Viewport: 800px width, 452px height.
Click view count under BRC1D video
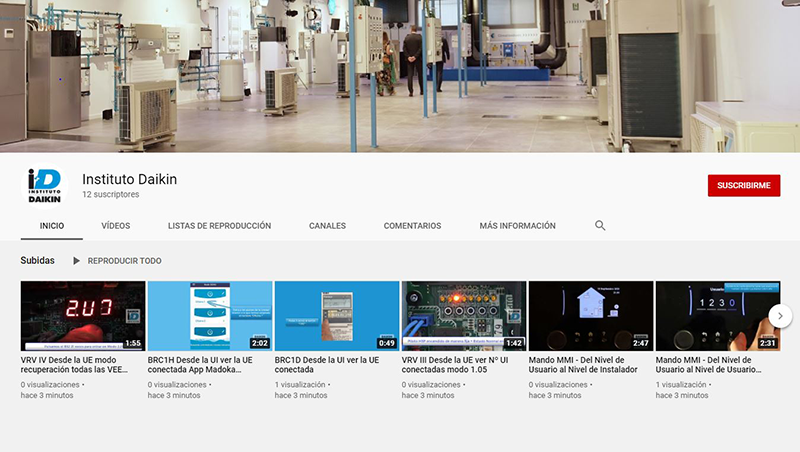point(300,385)
